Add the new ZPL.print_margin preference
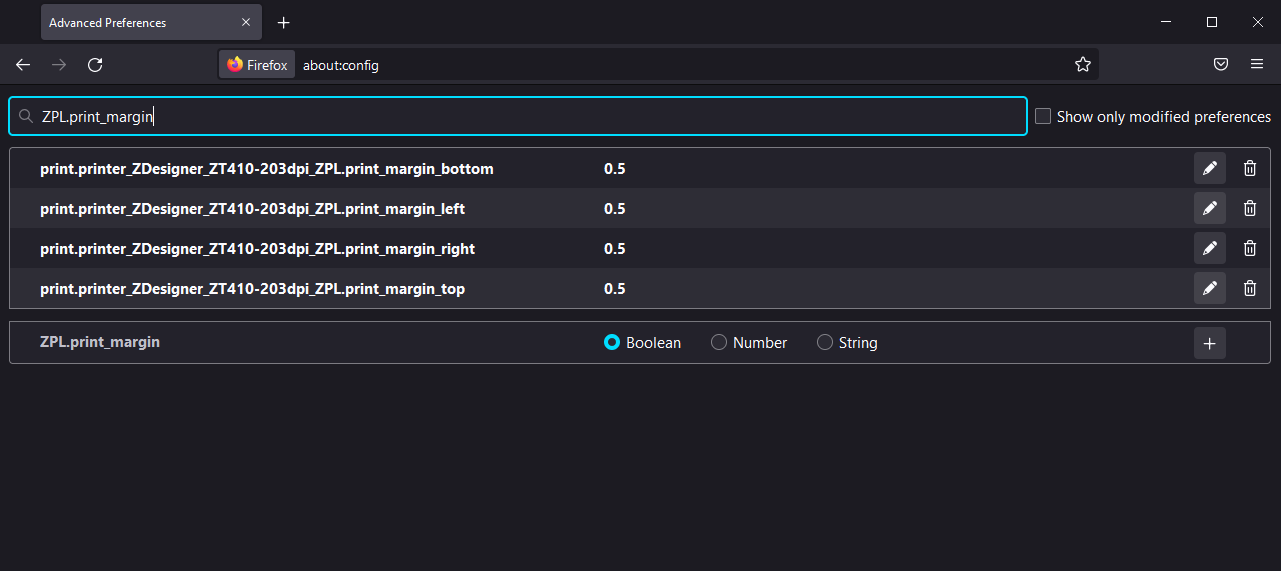The image size is (1281, 571). (1210, 343)
